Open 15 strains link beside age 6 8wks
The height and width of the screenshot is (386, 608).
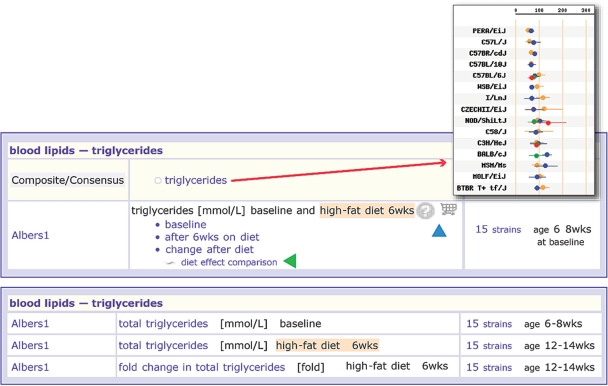[498, 229]
